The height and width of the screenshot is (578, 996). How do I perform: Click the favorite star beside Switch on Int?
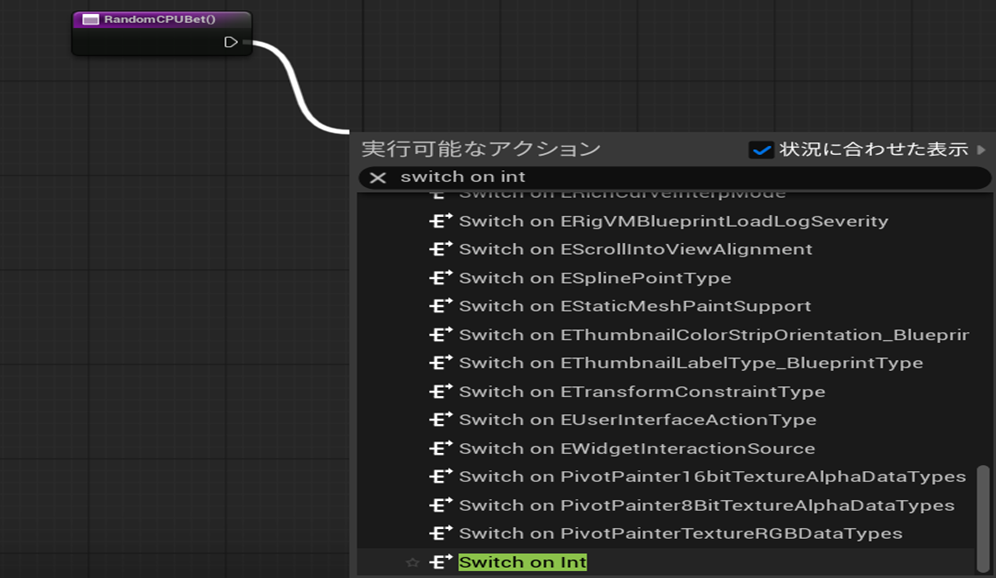click(412, 563)
